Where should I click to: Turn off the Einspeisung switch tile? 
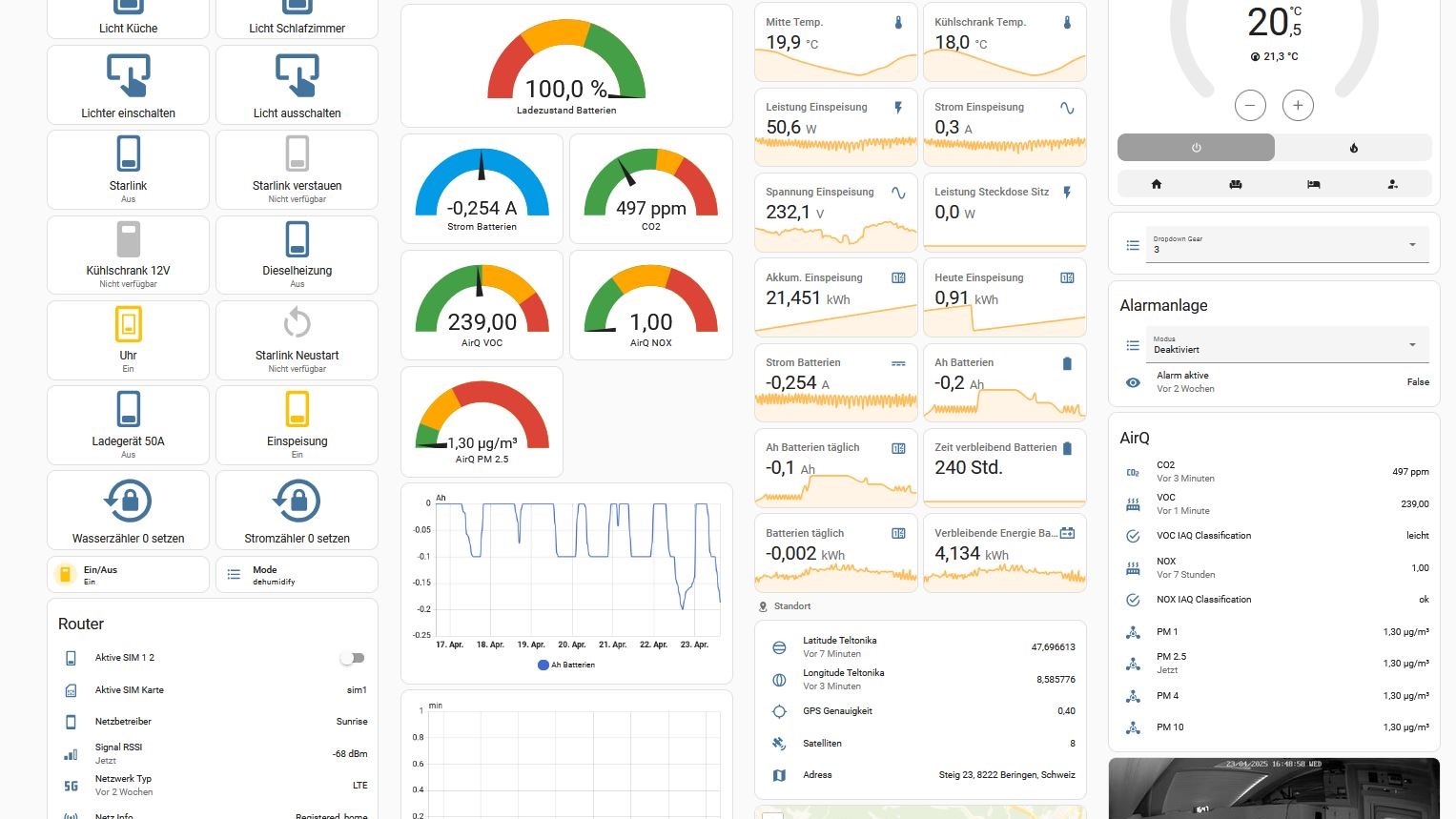[x=297, y=411]
